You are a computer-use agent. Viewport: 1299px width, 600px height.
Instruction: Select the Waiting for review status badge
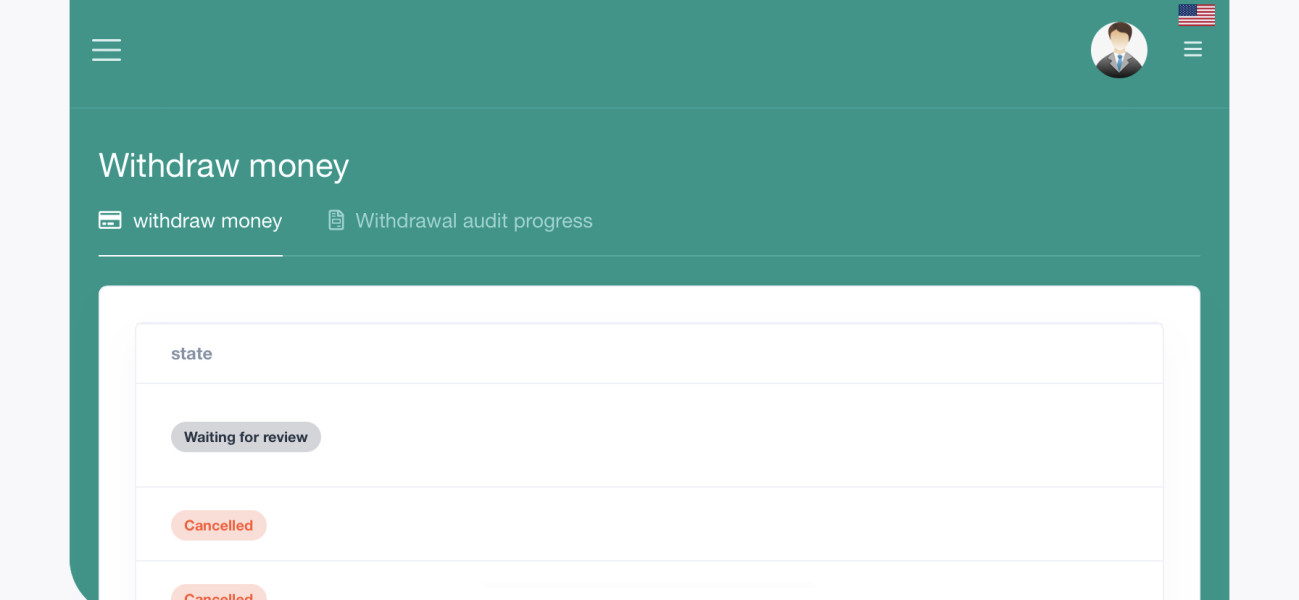click(246, 437)
